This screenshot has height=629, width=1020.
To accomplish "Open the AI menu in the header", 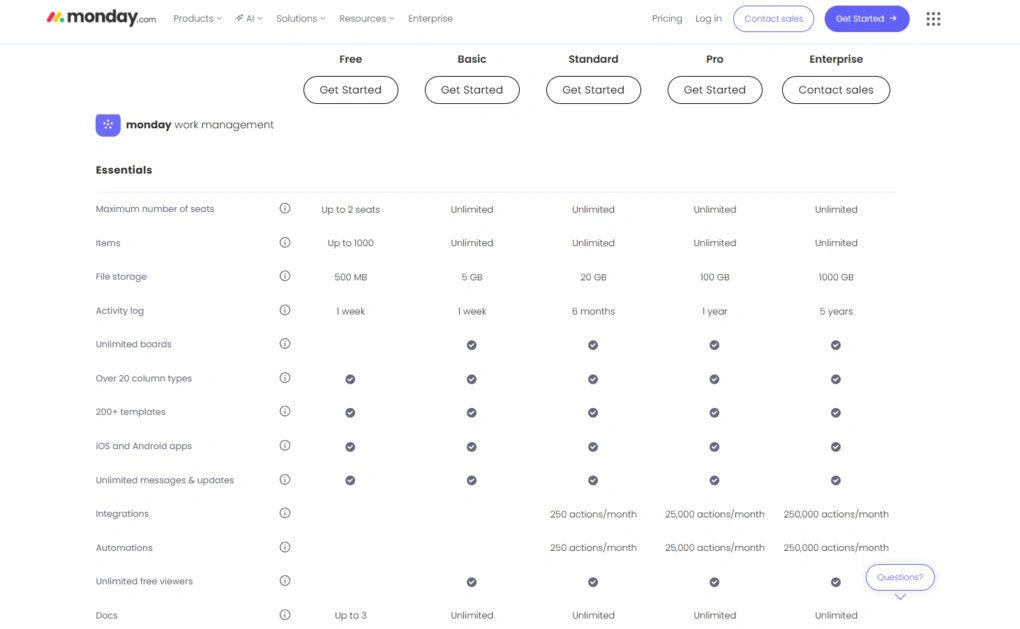I will pyautogui.click(x=249, y=19).
